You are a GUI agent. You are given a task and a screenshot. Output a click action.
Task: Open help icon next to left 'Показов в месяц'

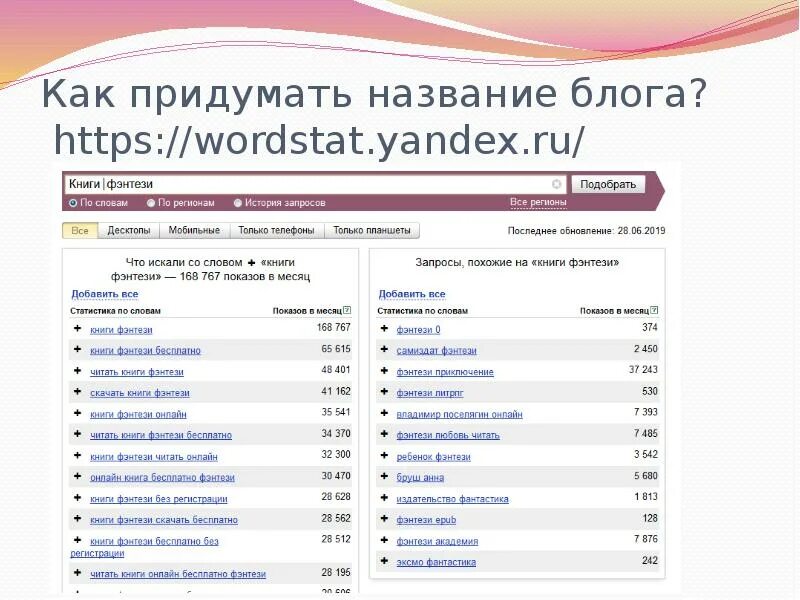(347, 310)
